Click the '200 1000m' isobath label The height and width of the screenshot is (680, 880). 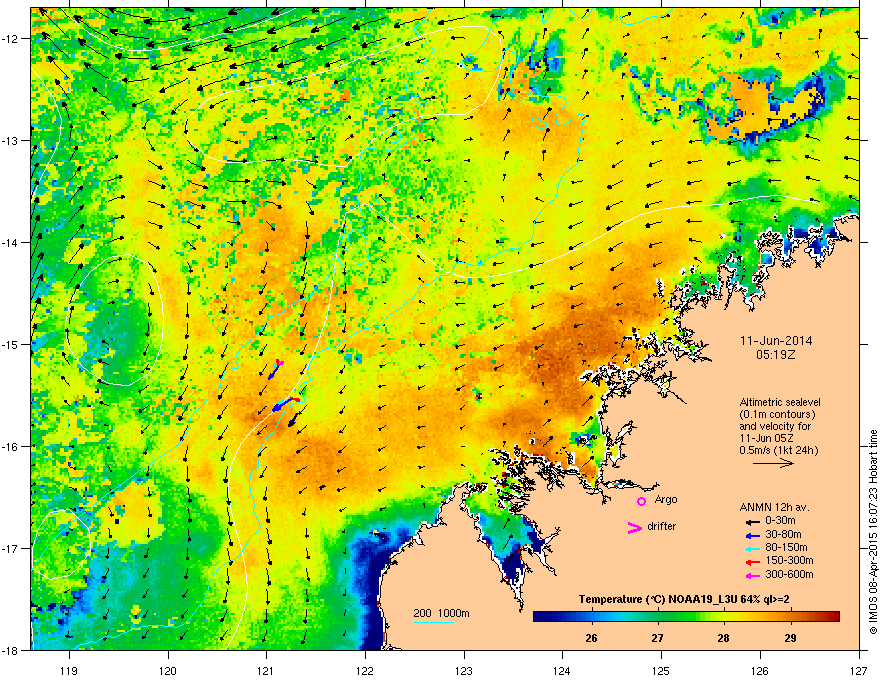pos(442,613)
